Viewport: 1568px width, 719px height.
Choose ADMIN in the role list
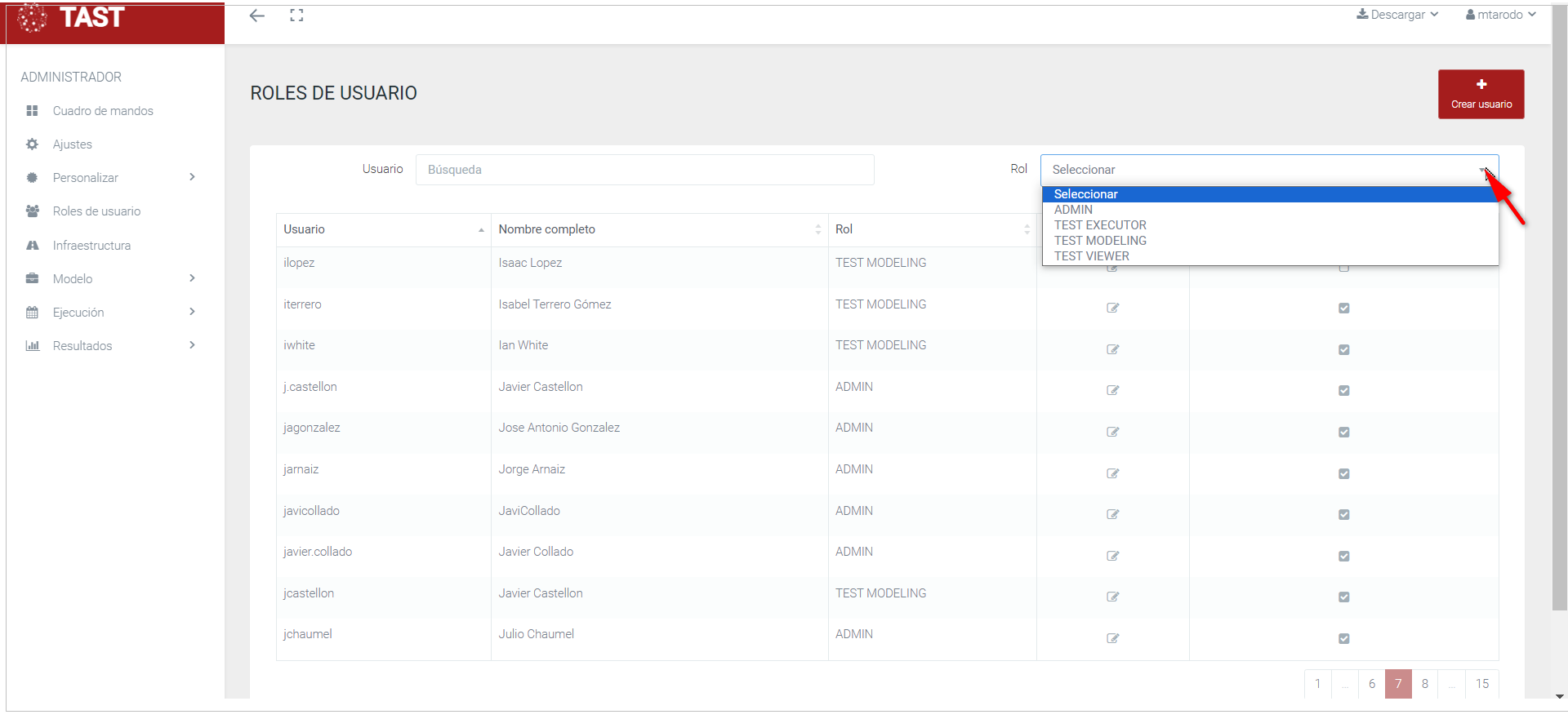click(x=1073, y=210)
